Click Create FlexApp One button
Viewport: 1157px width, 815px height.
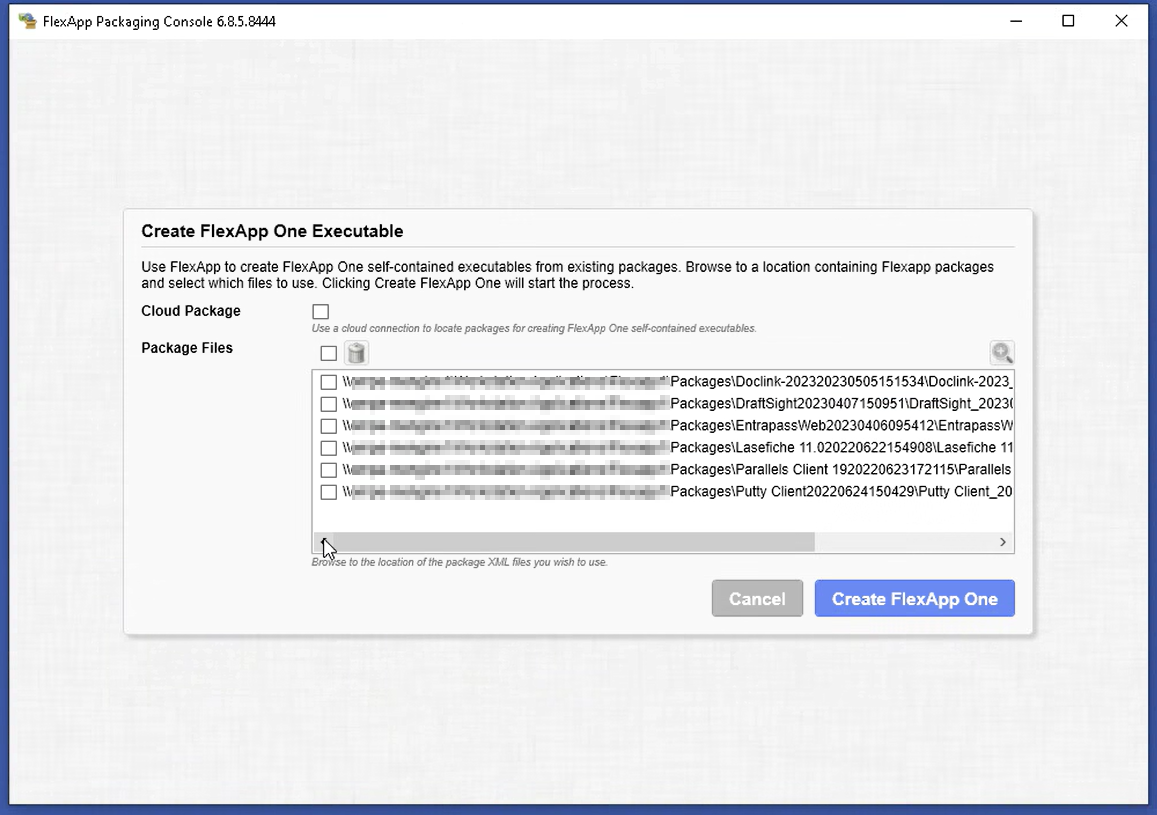pyautogui.click(x=914, y=599)
